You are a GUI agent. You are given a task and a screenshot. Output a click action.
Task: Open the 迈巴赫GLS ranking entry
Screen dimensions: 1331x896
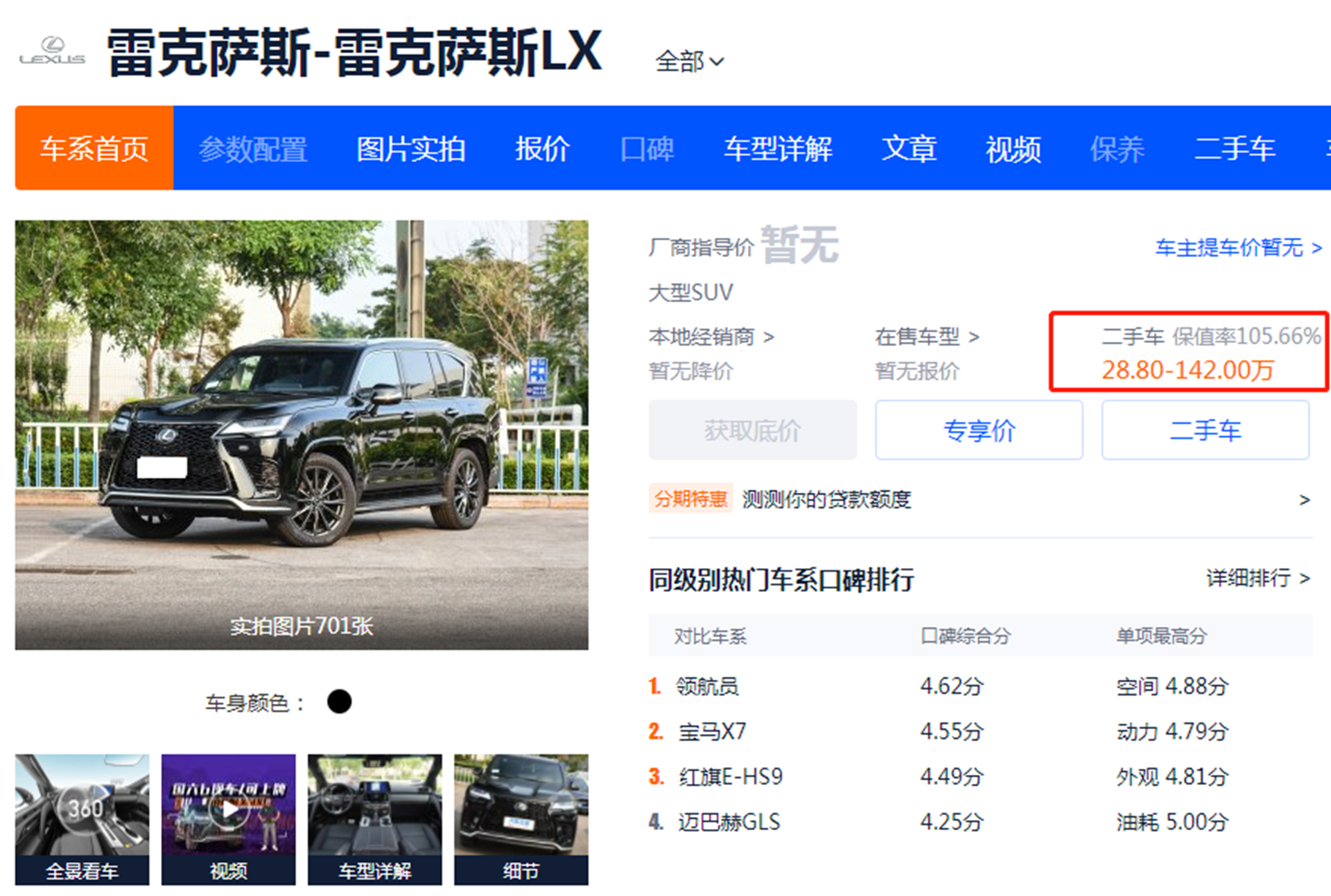pos(729,822)
